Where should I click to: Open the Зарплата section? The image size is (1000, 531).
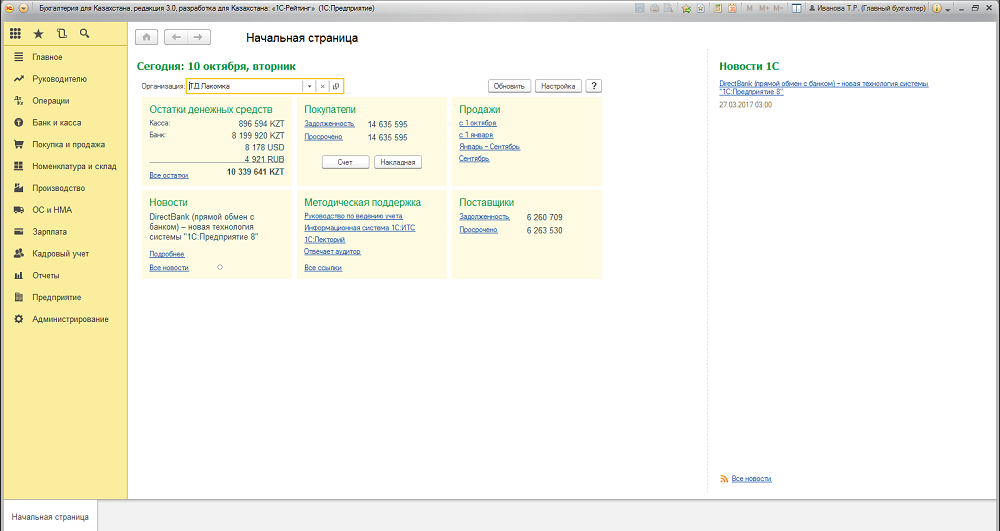48,231
